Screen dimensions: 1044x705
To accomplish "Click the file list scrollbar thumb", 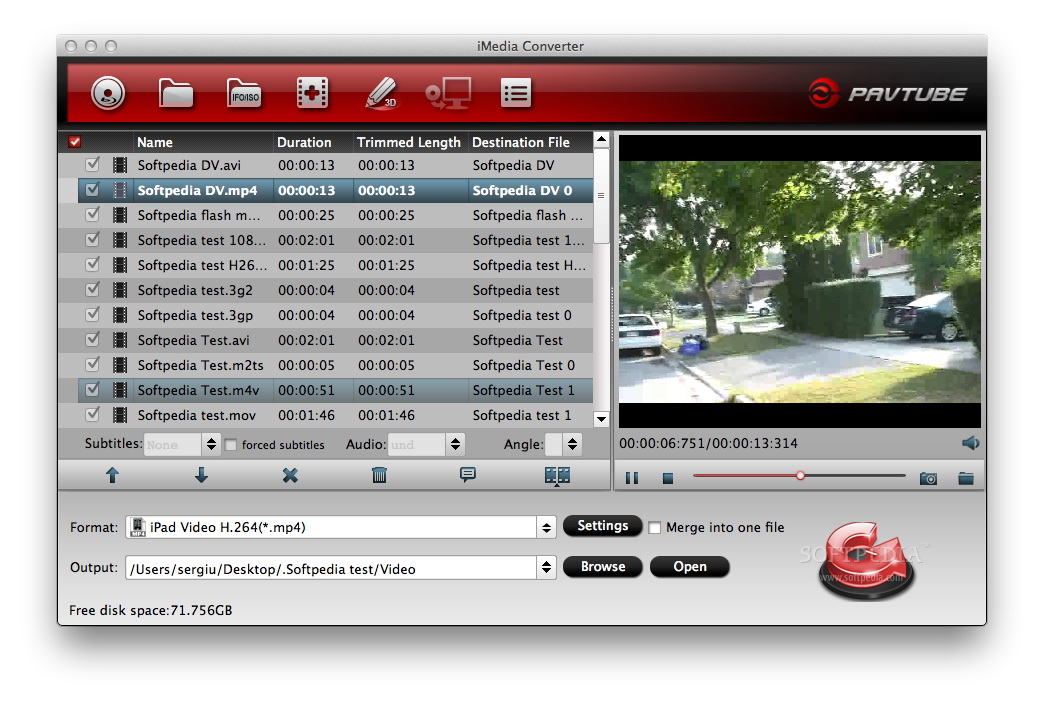I will coord(601,196).
